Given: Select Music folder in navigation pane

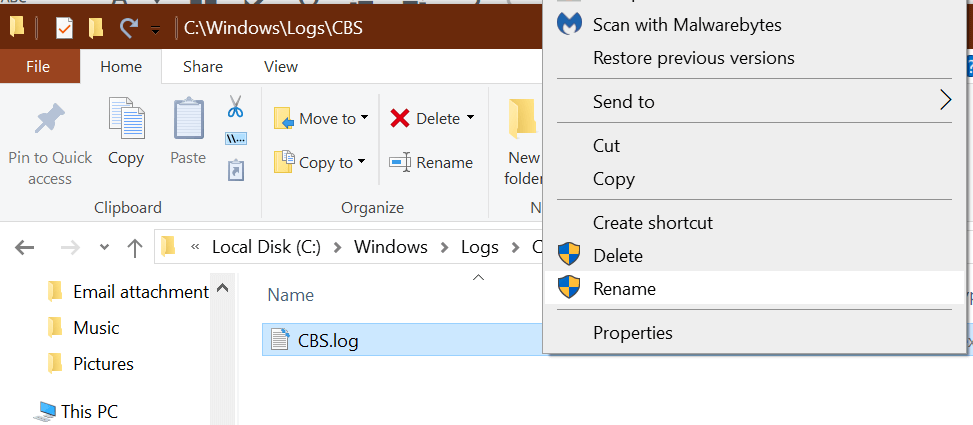Looking at the screenshot, I should click(x=83, y=327).
